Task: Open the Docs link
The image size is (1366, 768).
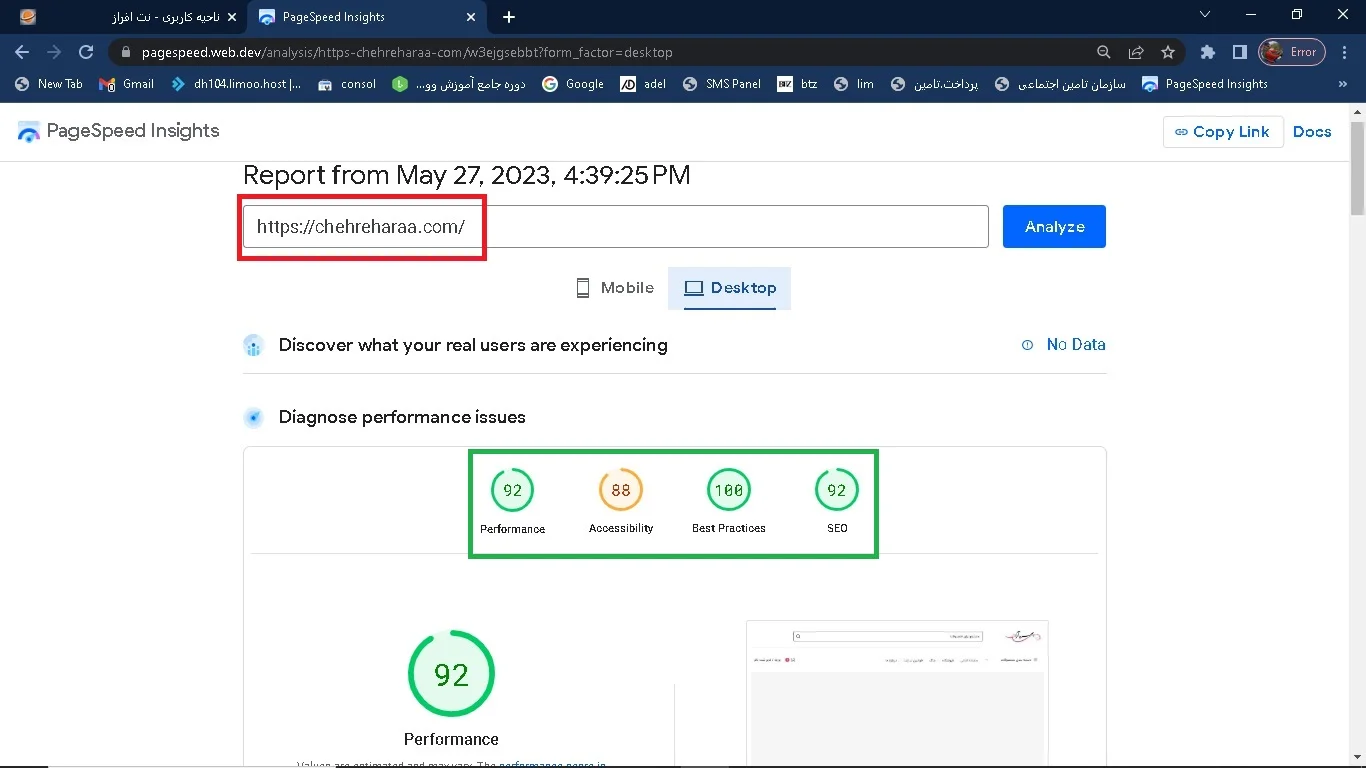Action: [1312, 132]
